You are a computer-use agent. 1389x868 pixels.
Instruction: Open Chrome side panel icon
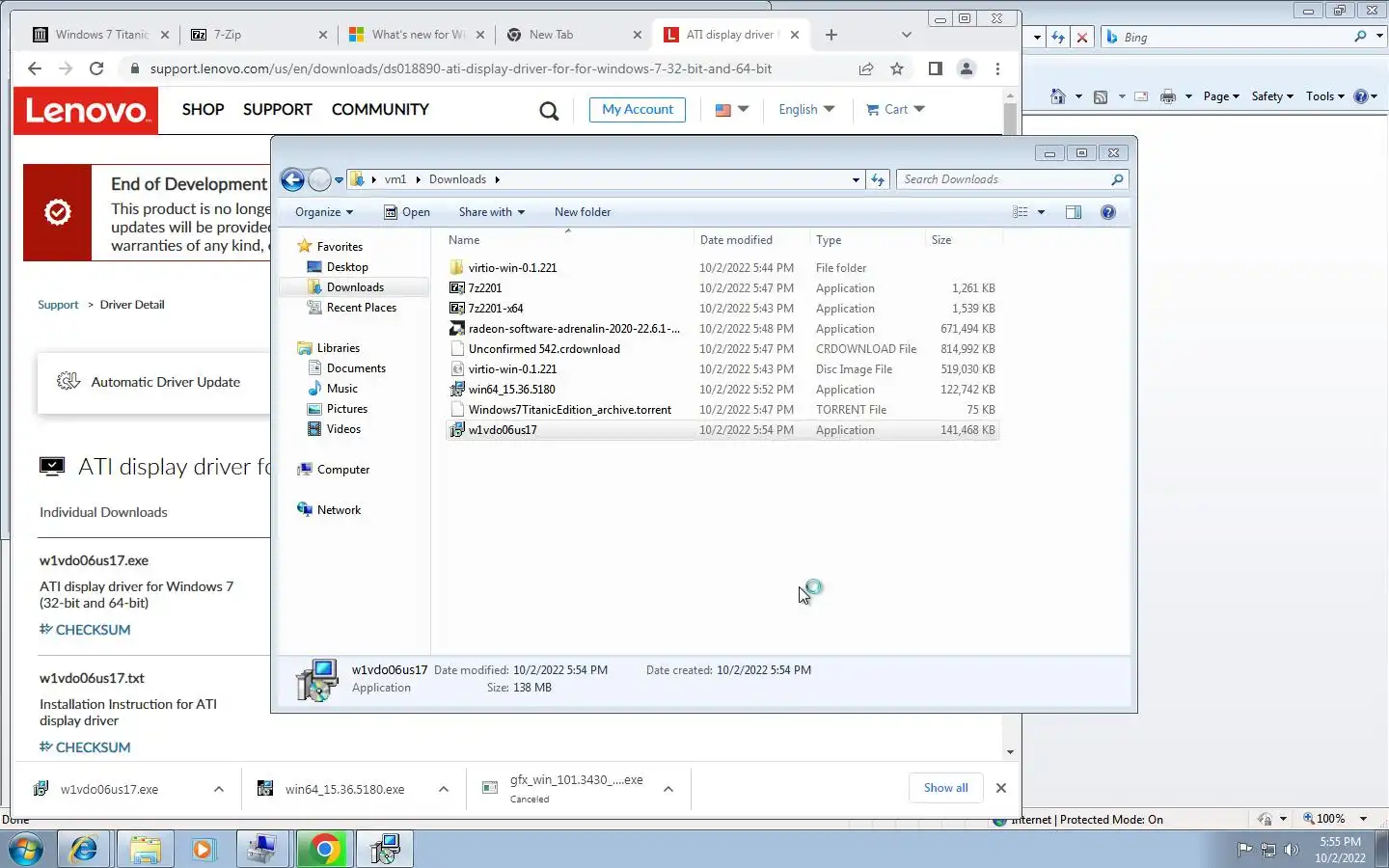click(x=935, y=68)
